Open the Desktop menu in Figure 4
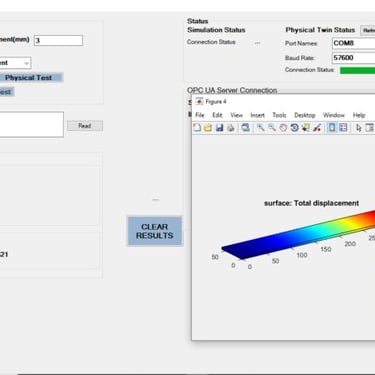 tap(305, 115)
